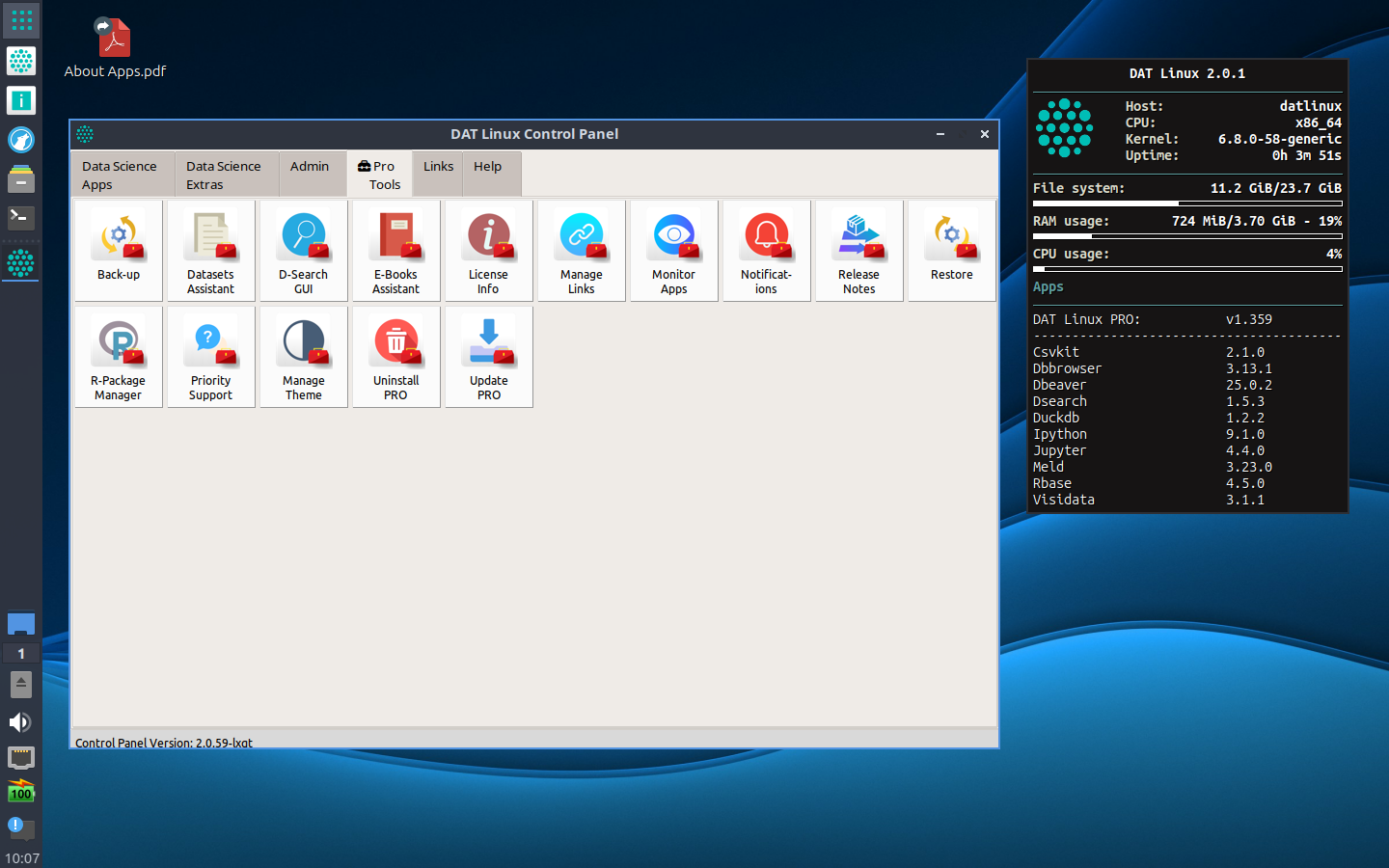Open the Notifications tool
1389x868 pixels.
pyautogui.click(x=766, y=251)
